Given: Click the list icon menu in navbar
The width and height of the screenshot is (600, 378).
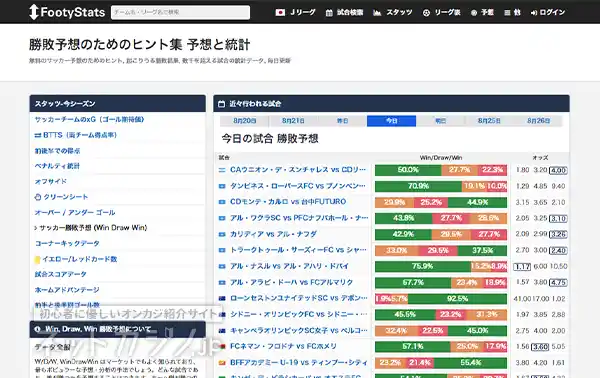Looking at the screenshot, I should [507, 13].
